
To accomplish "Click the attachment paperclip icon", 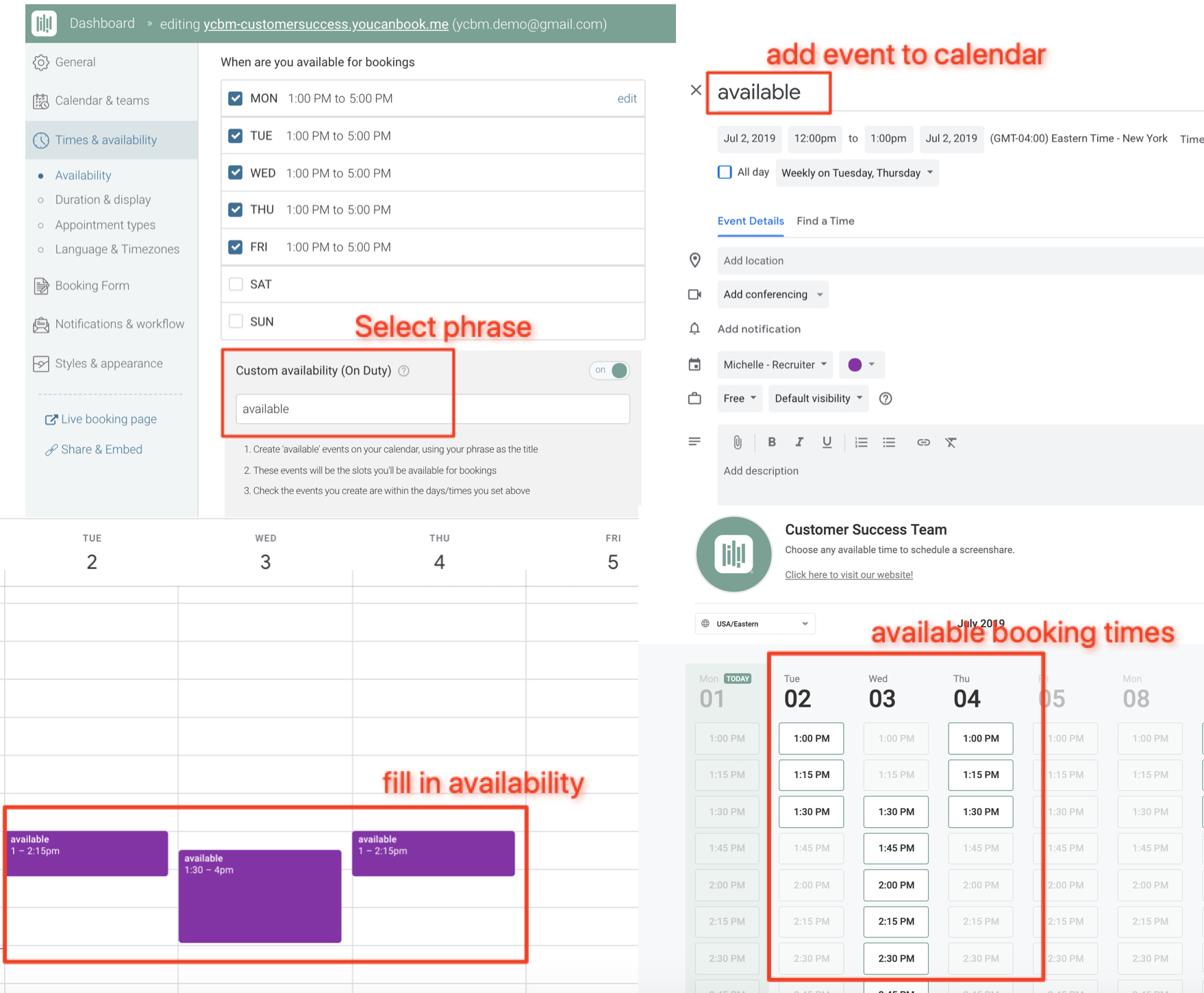I will pyautogui.click(x=738, y=442).
